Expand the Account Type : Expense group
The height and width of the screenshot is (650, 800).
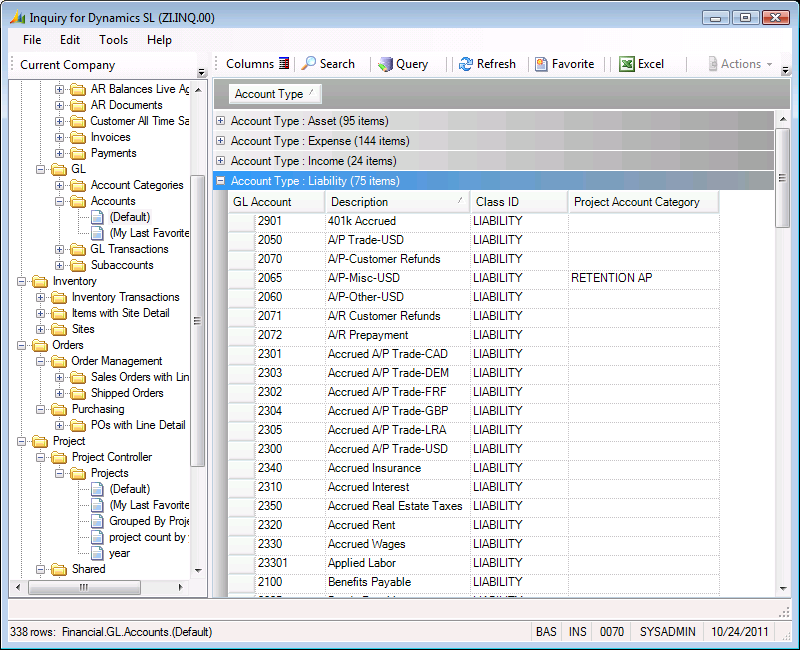pos(221,141)
